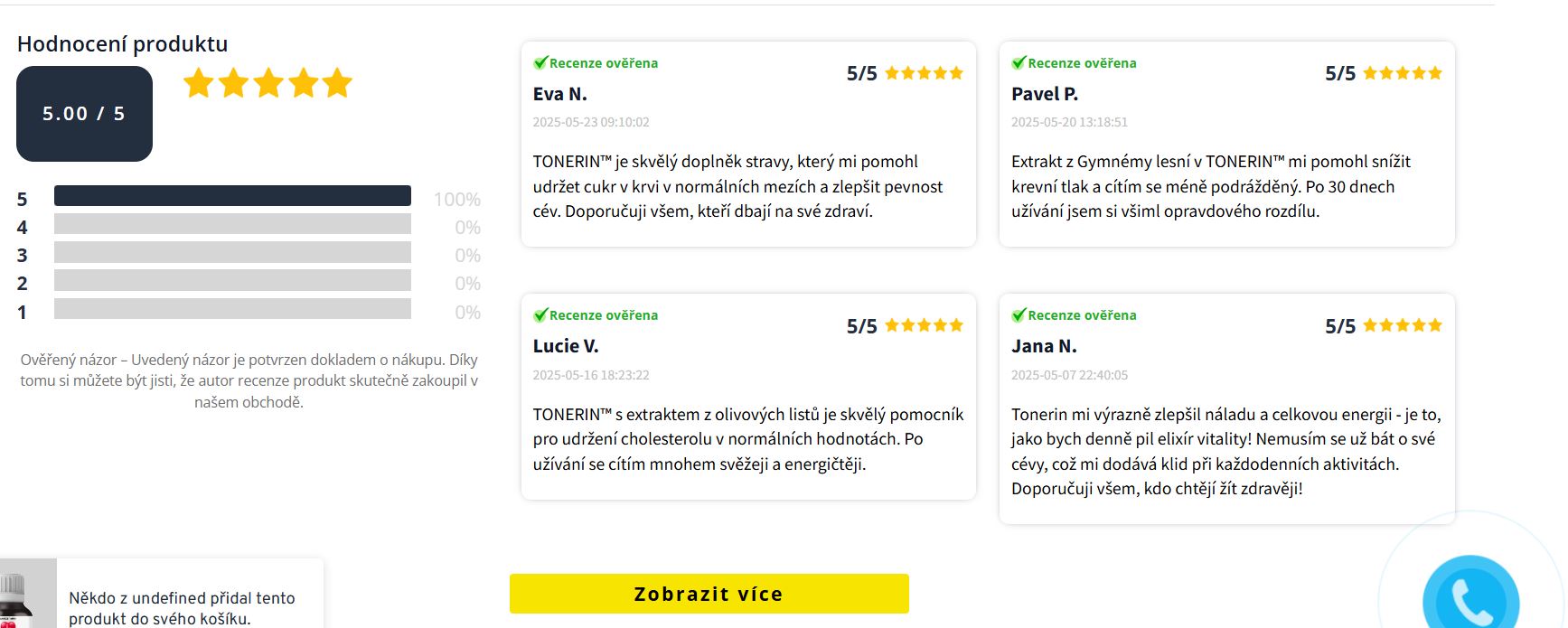Image resolution: width=1568 pixels, height=628 pixels.
Task: Click the star rating in Jana N.'s review
Action: [1402, 325]
